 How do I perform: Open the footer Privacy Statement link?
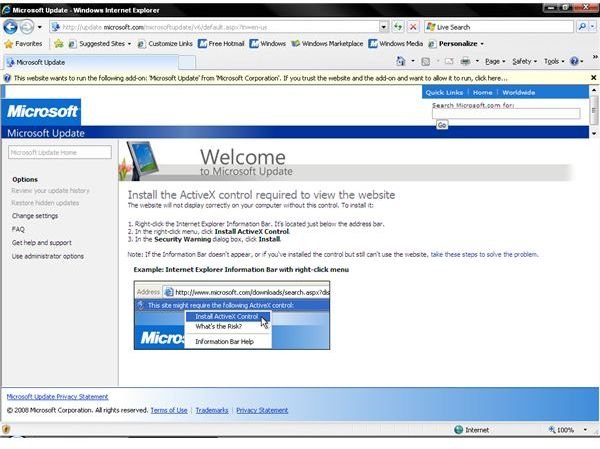[262, 410]
